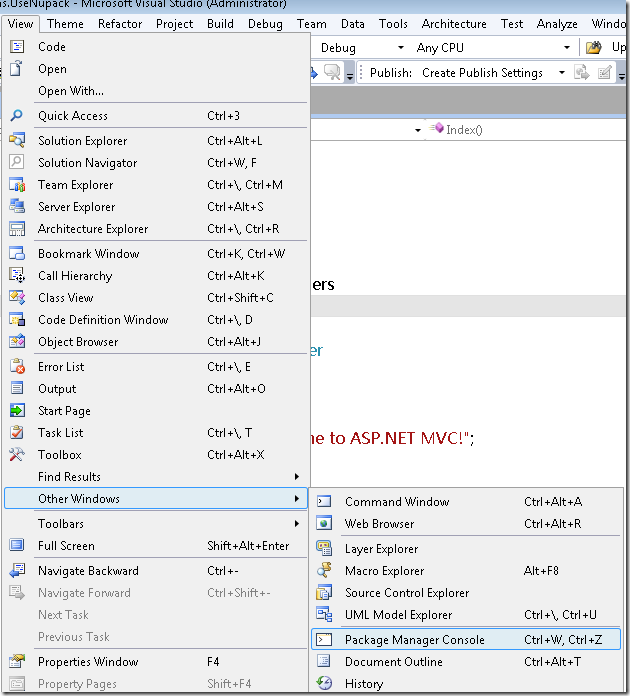
Task: Choose Document Outline in submenu
Action: (x=466, y=661)
